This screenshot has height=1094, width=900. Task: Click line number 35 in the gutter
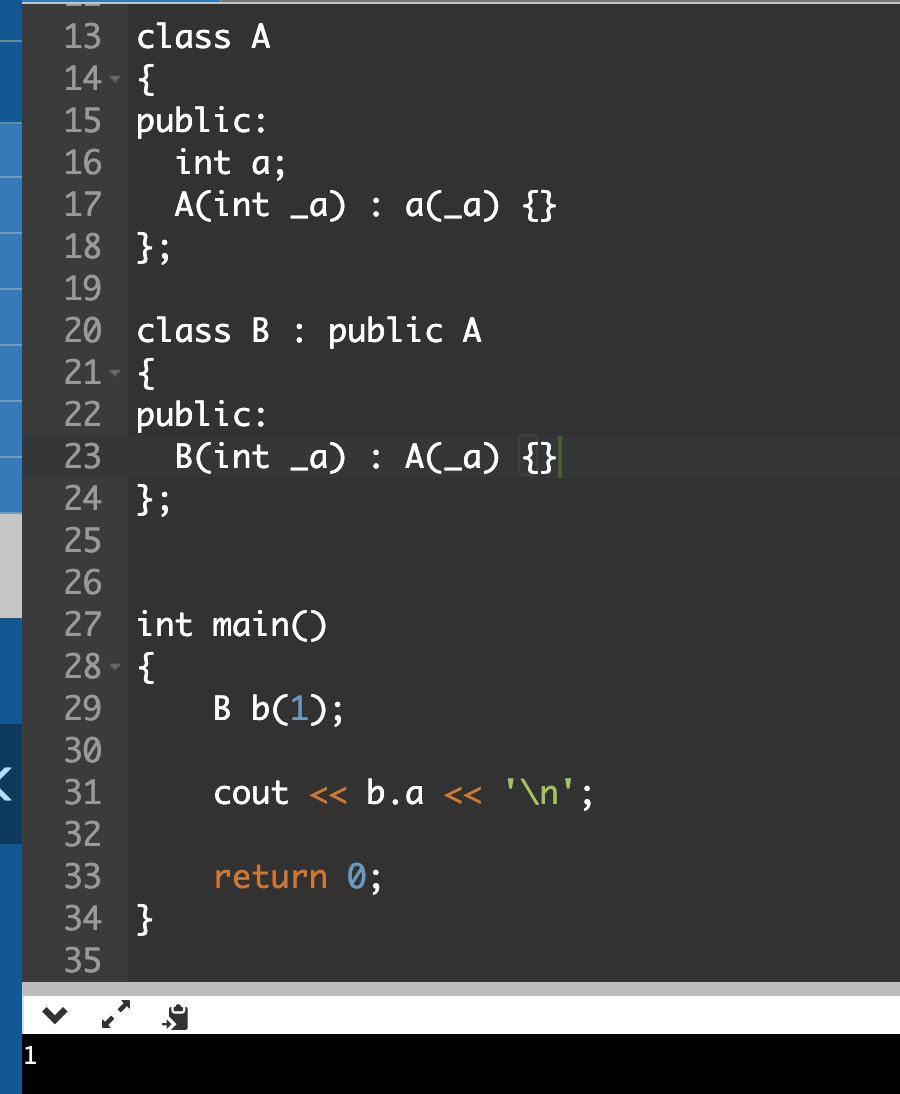82,961
